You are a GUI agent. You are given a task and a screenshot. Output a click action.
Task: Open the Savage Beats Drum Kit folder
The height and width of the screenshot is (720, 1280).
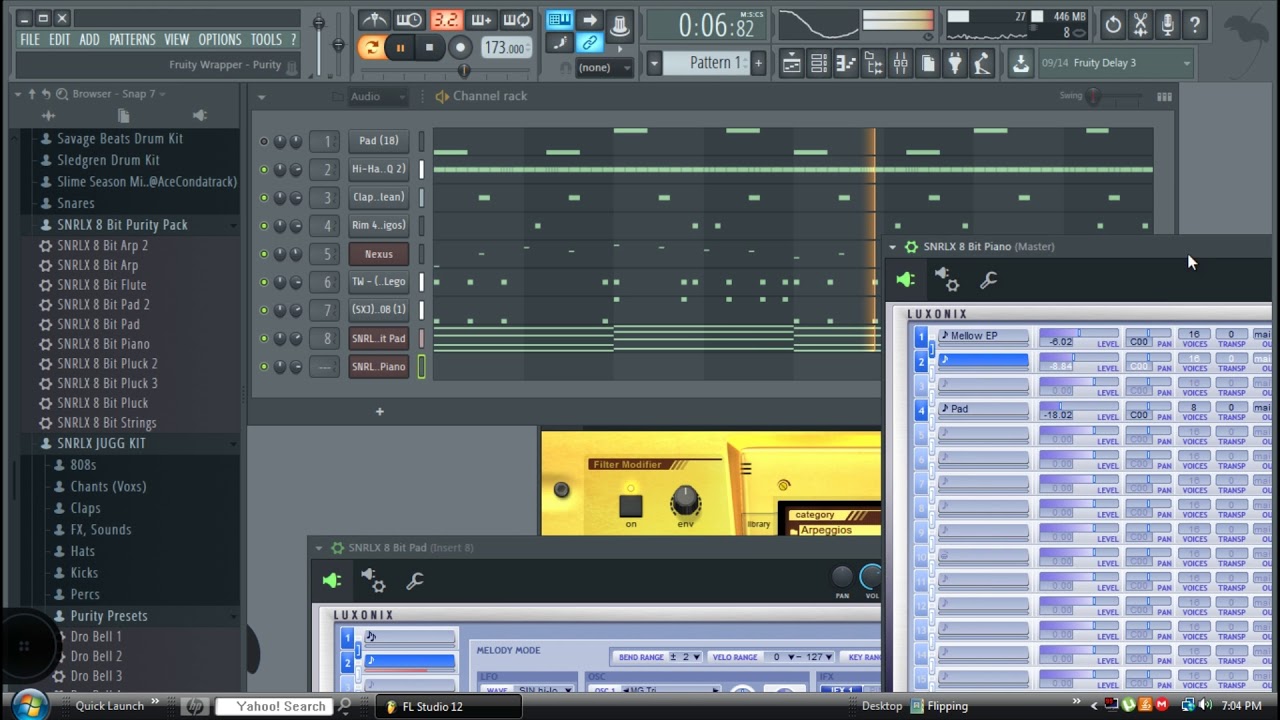[x=120, y=139]
